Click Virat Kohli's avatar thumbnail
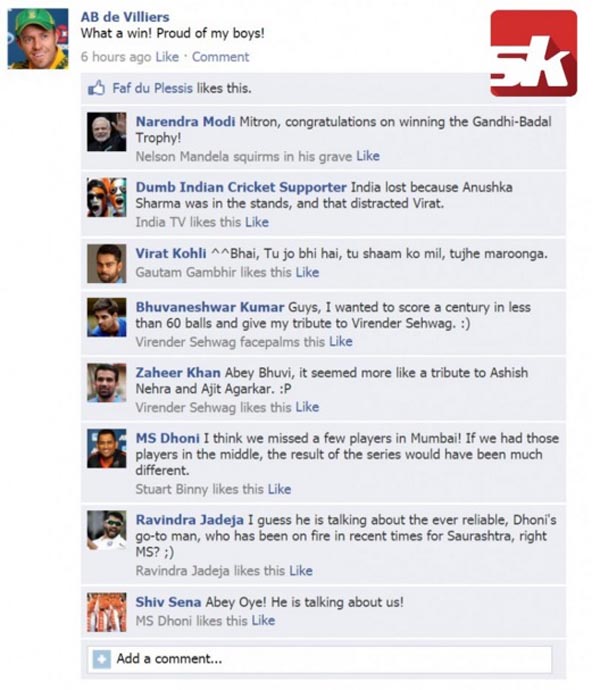This screenshot has width=600, height=690. pos(107,264)
